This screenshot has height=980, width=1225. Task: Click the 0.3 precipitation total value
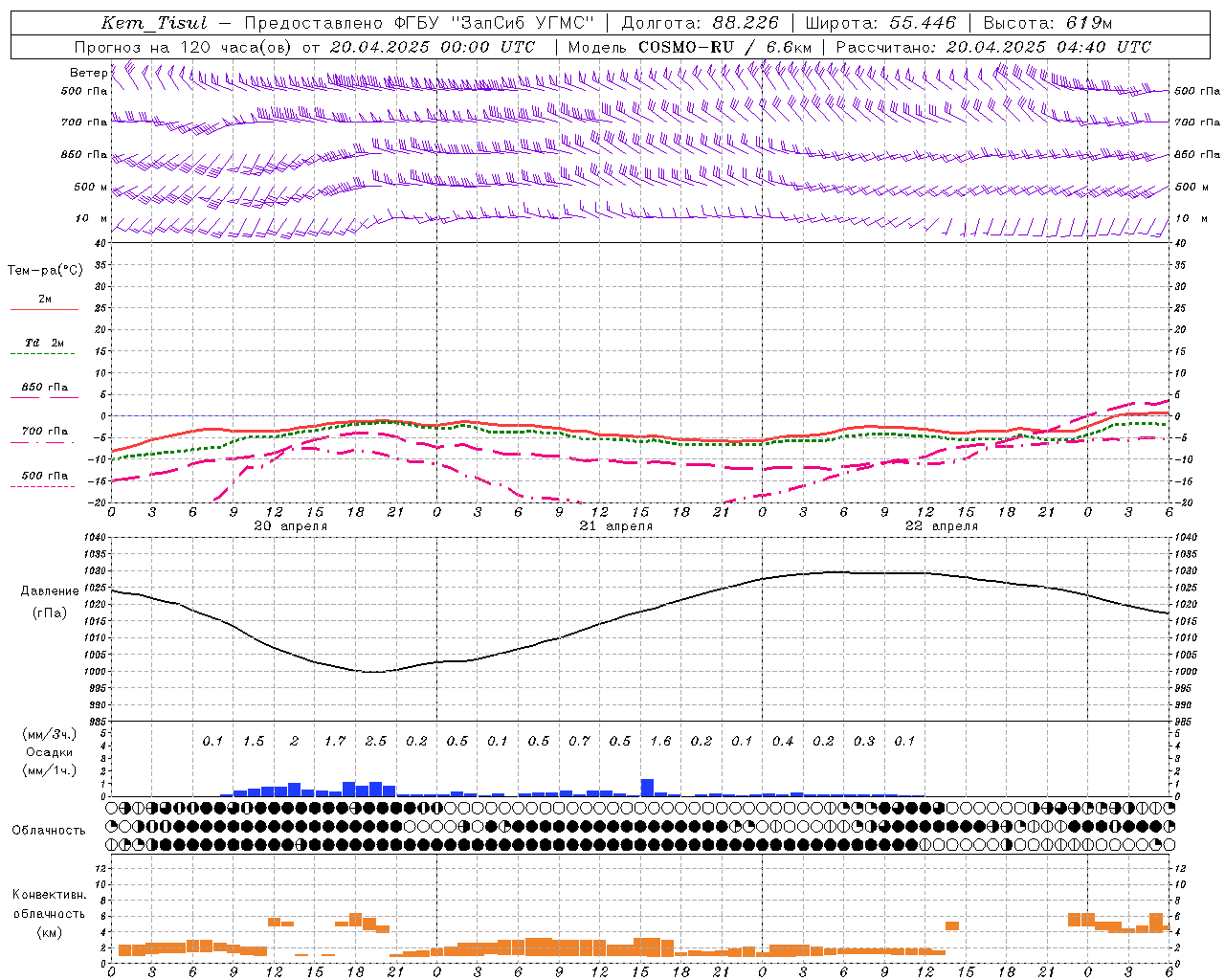coord(864,741)
